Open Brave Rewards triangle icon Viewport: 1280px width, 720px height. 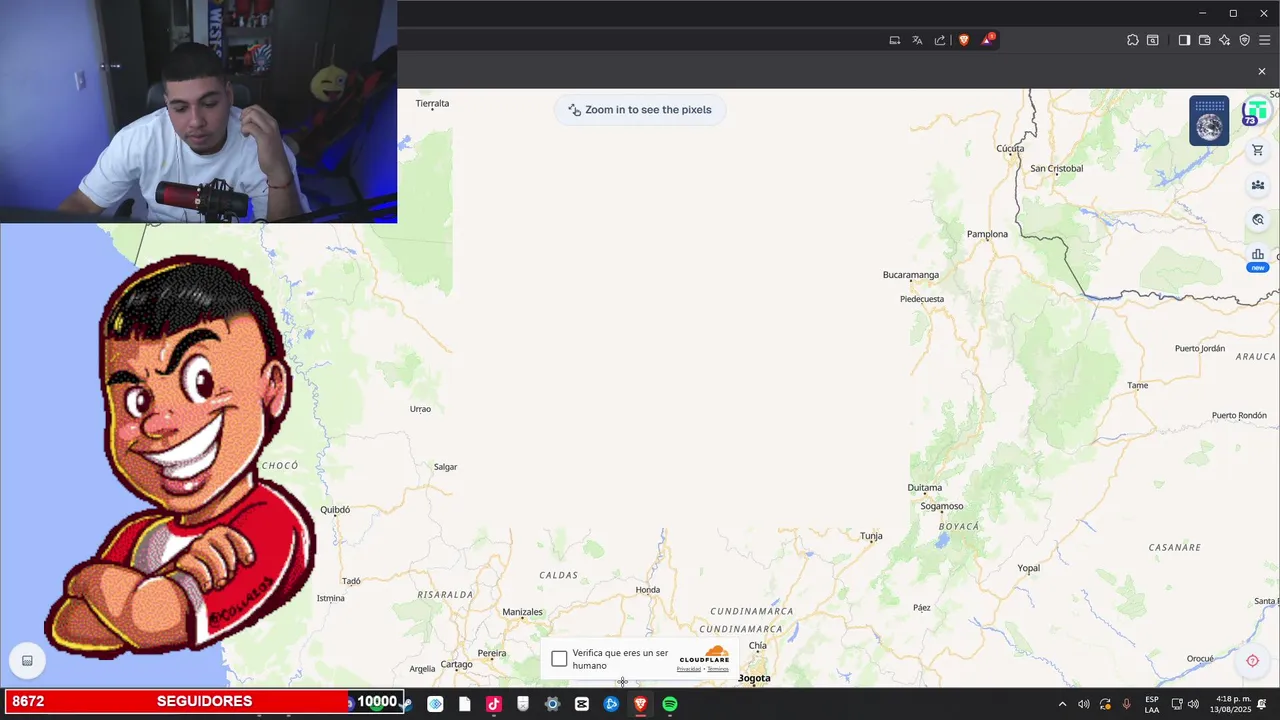(988, 40)
